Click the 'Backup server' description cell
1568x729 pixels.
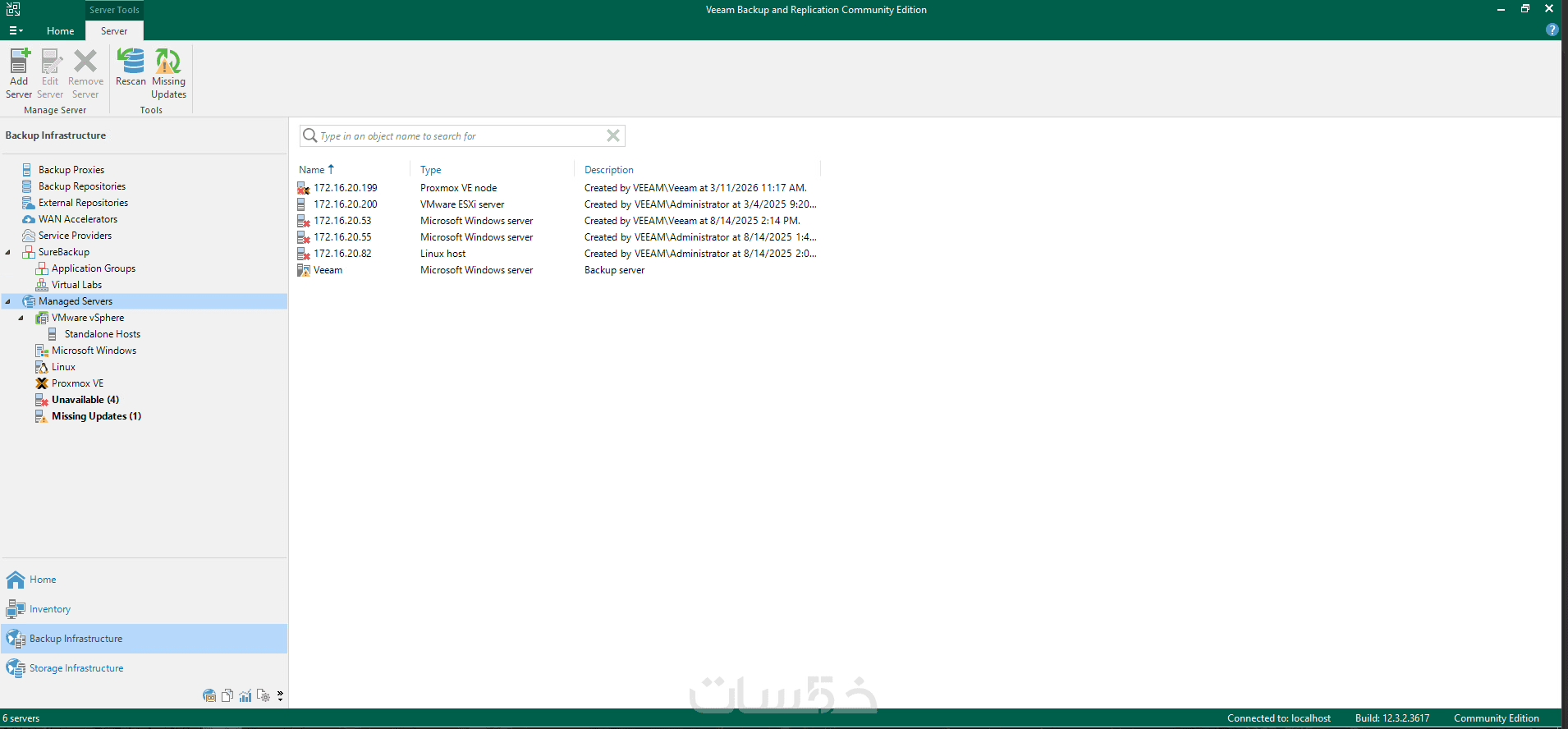[x=614, y=270]
